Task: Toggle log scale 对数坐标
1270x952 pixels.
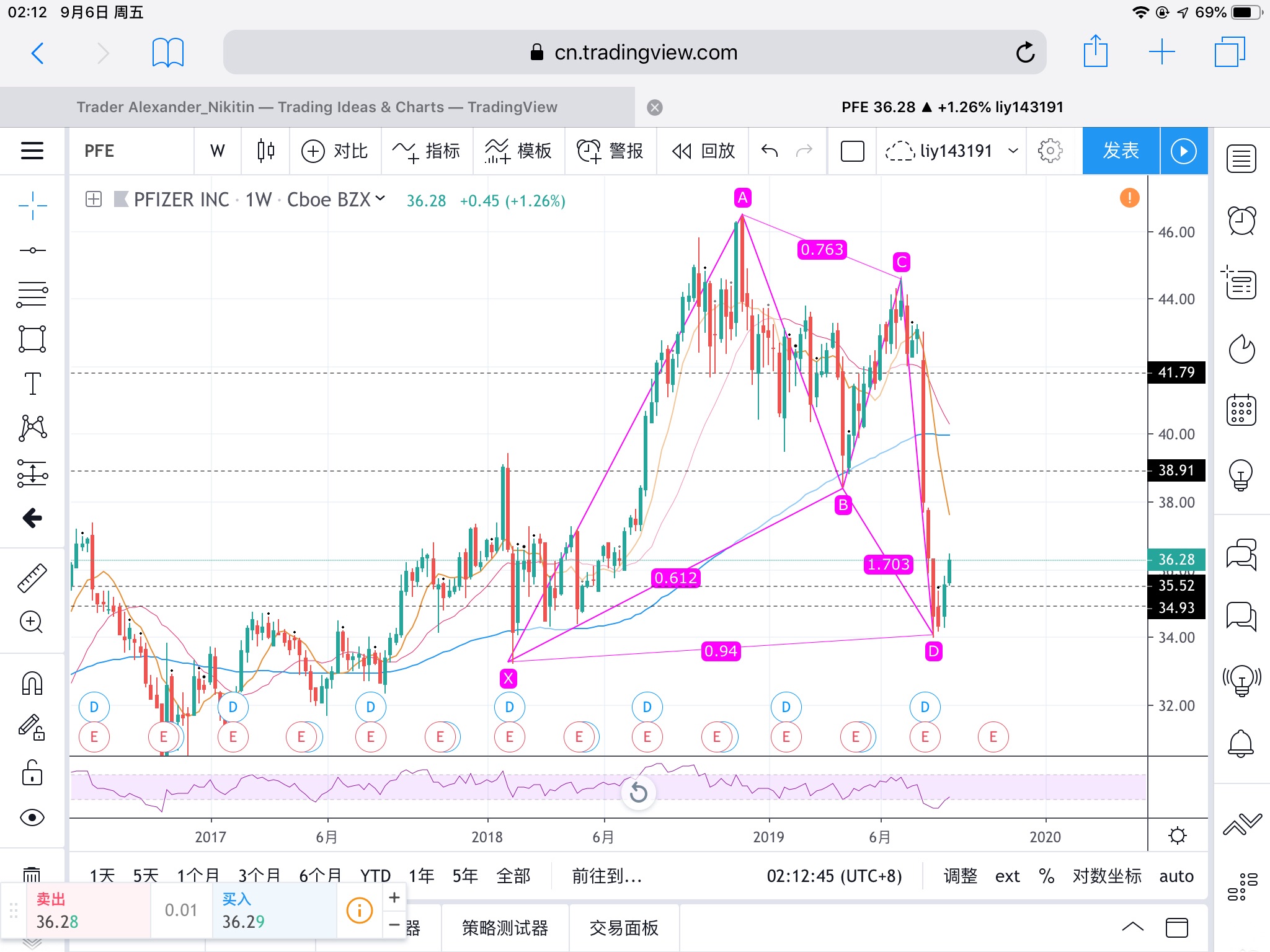Action: 1107,876
